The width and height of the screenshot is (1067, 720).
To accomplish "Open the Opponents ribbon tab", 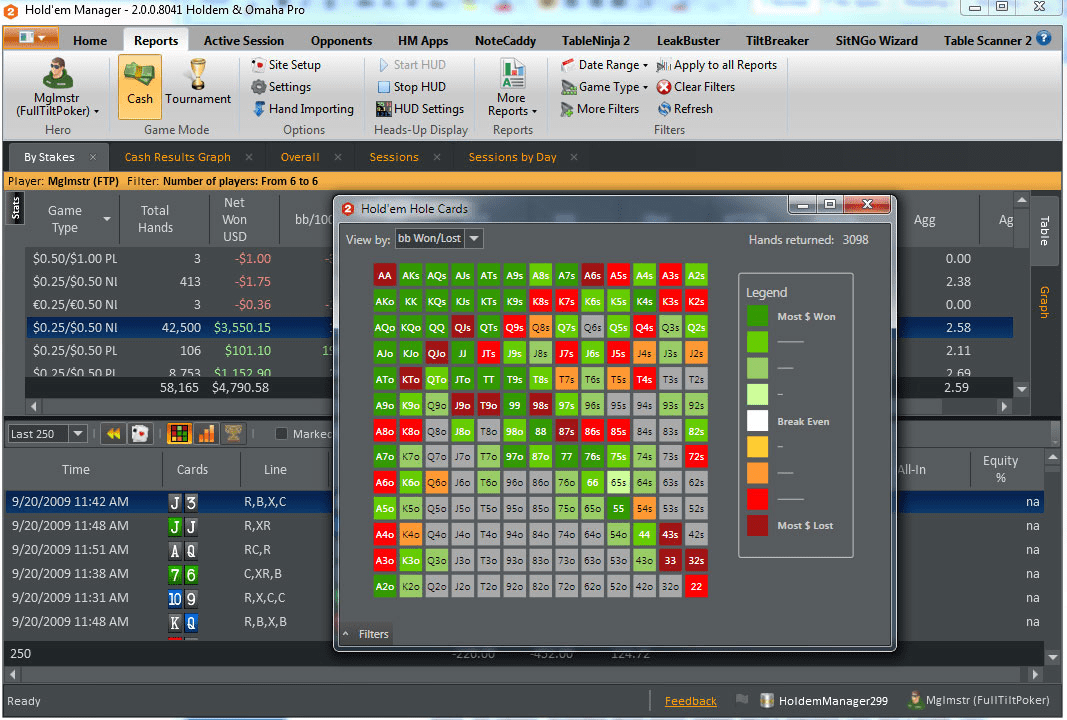I will pos(341,41).
